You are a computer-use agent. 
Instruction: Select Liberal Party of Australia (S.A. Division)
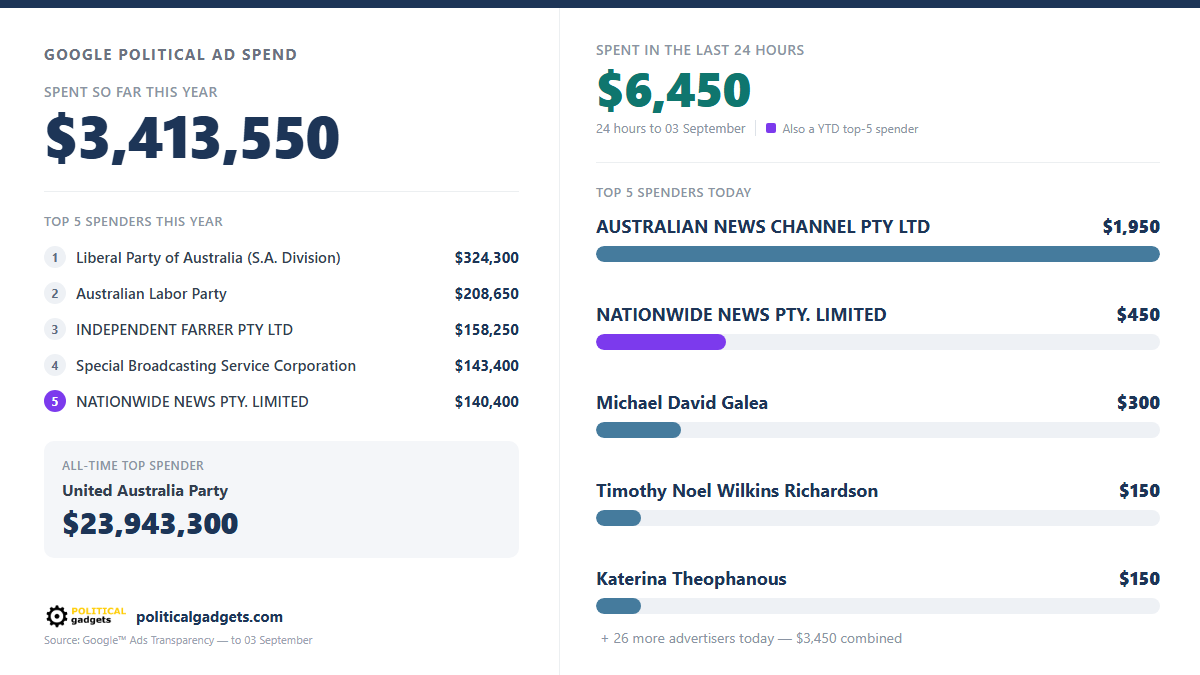pos(208,258)
